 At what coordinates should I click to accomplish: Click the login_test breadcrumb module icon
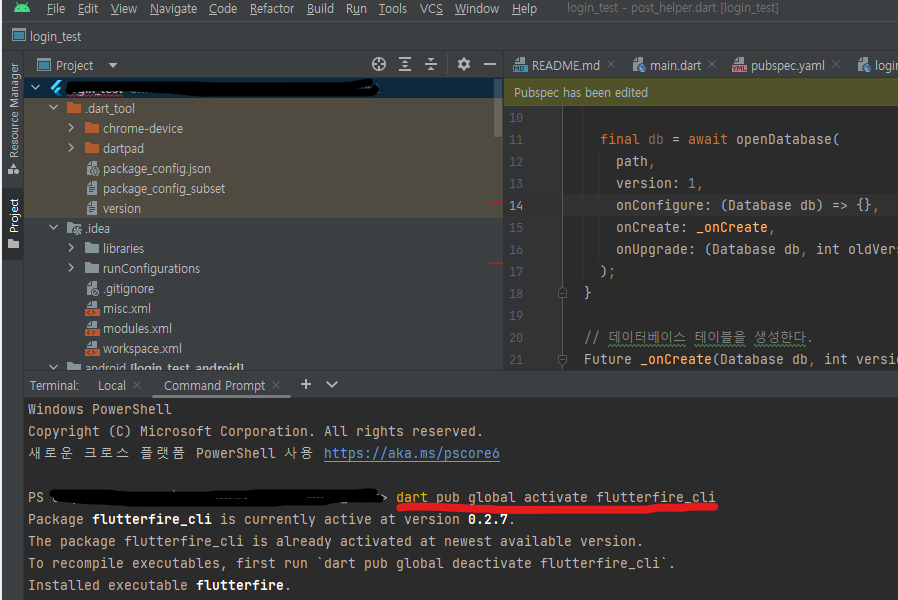click(x=19, y=35)
